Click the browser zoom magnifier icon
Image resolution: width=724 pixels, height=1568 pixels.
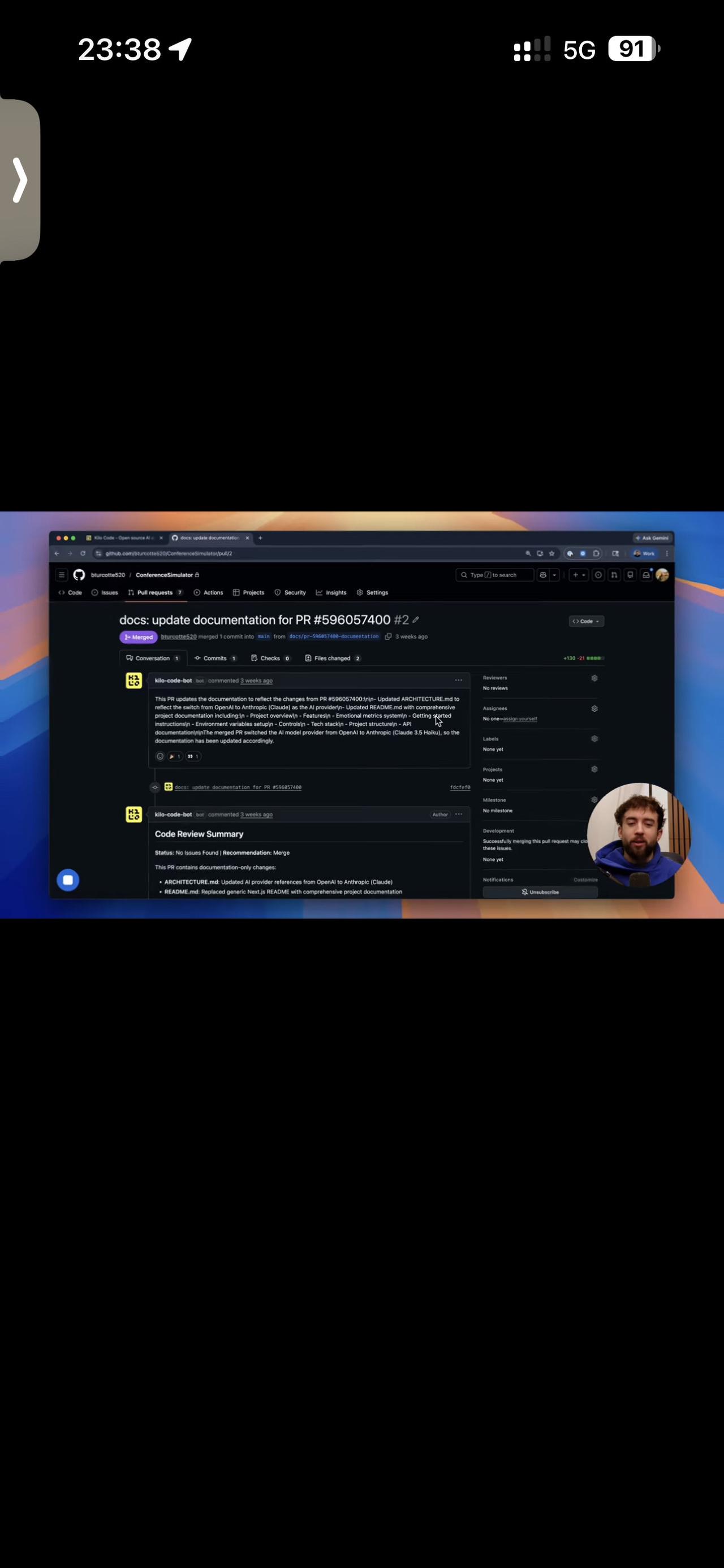528,553
